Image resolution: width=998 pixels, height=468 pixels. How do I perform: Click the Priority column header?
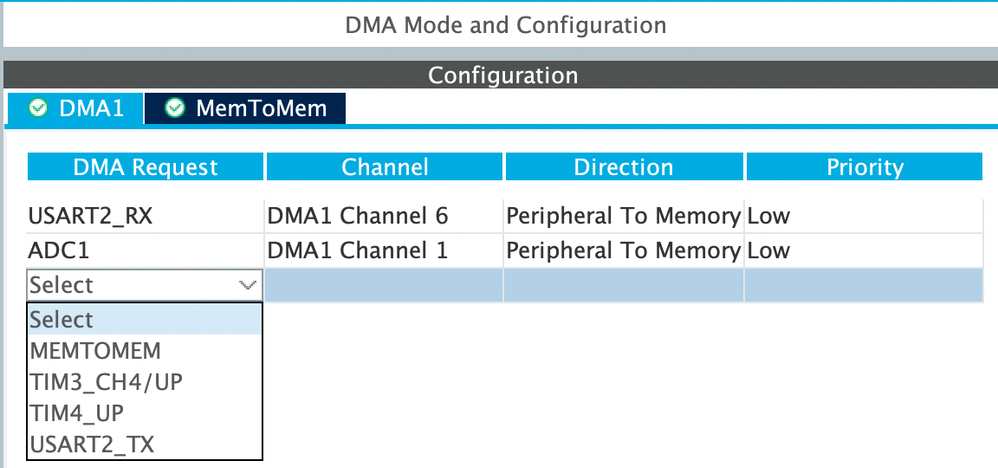(x=864, y=167)
